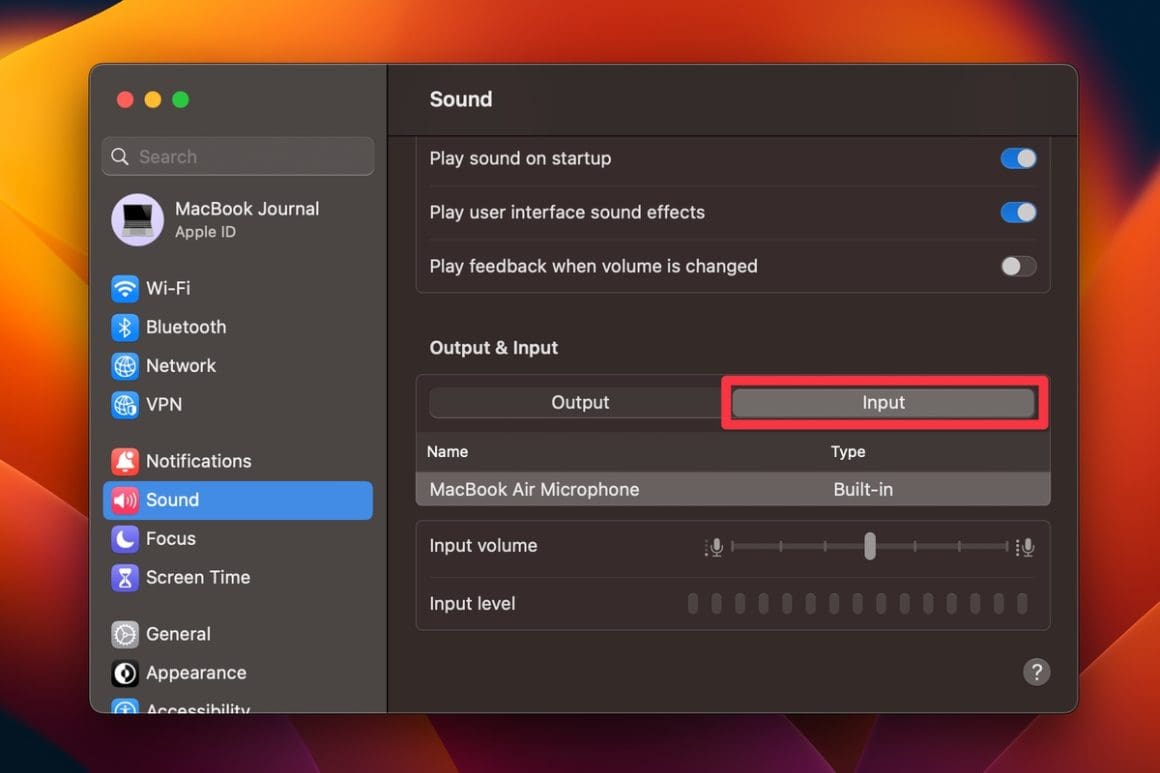
Task: Turn off user interface sound effects
Action: (1018, 212)
